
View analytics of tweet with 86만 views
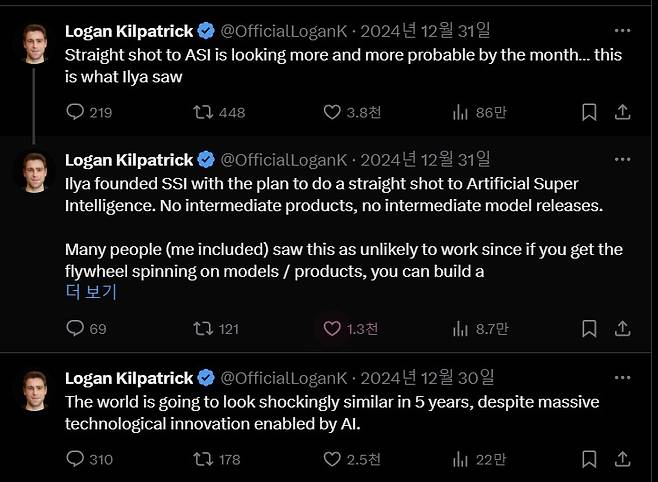point(461,112)
